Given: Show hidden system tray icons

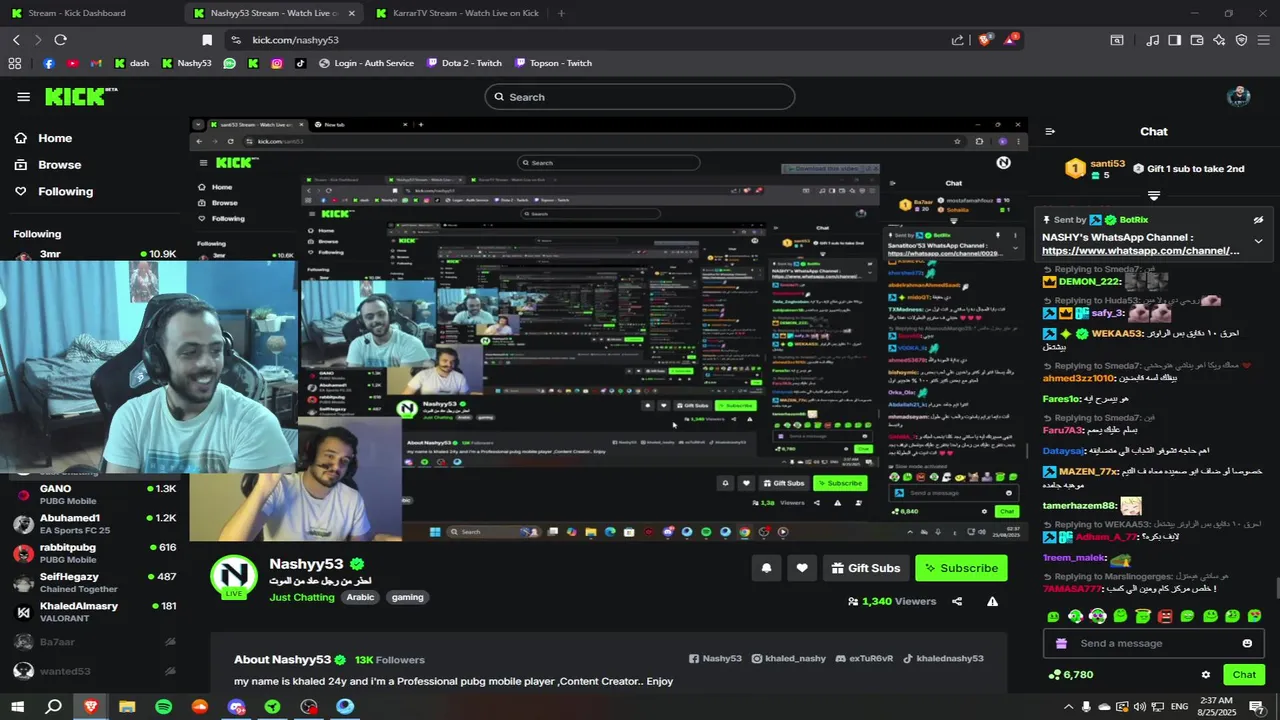Looking at the screenshot, I should [1068, 707].
